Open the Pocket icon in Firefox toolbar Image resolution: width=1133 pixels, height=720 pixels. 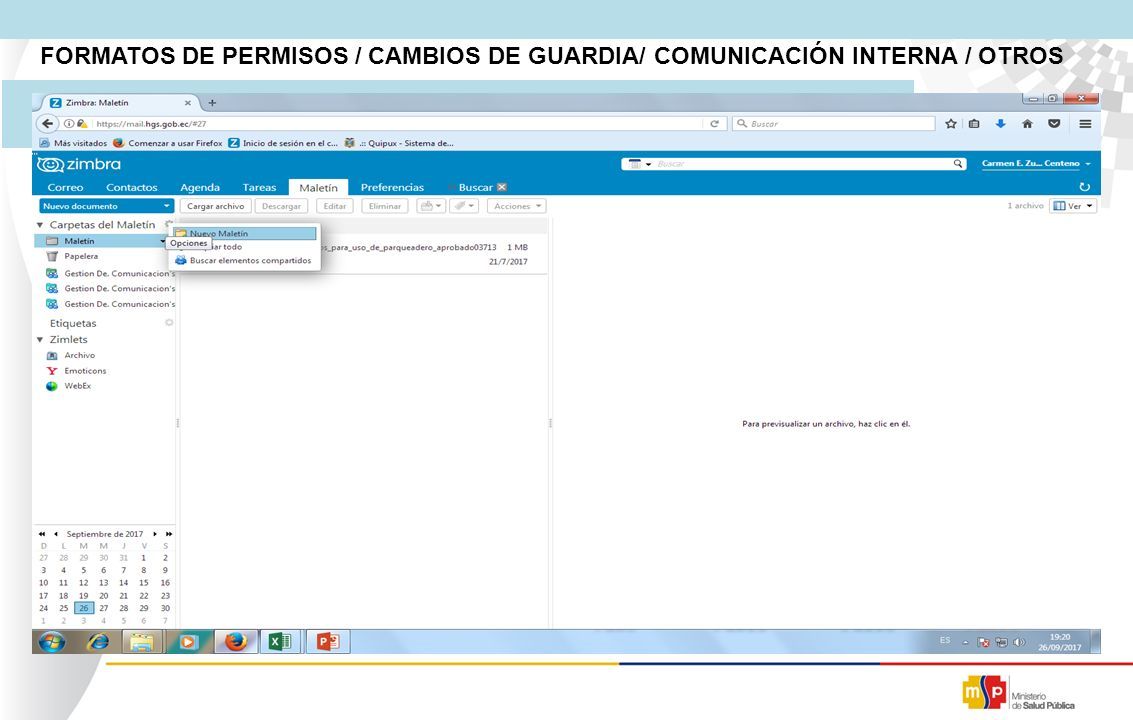pos(1054,124)
